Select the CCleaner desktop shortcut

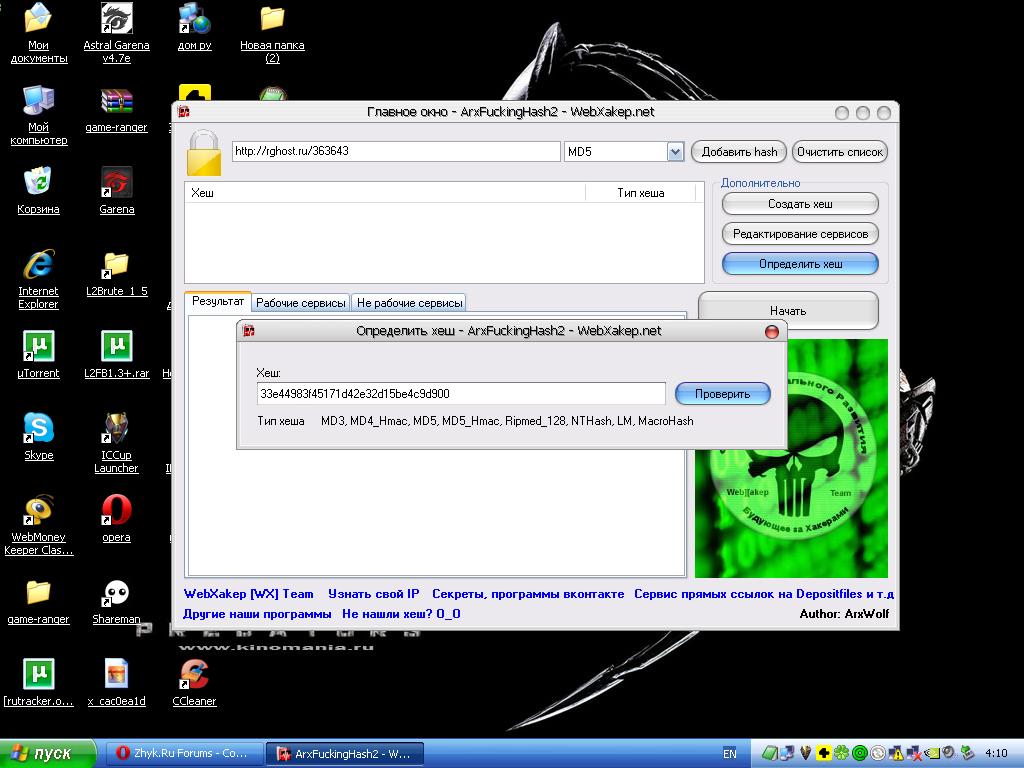point(195,683)
